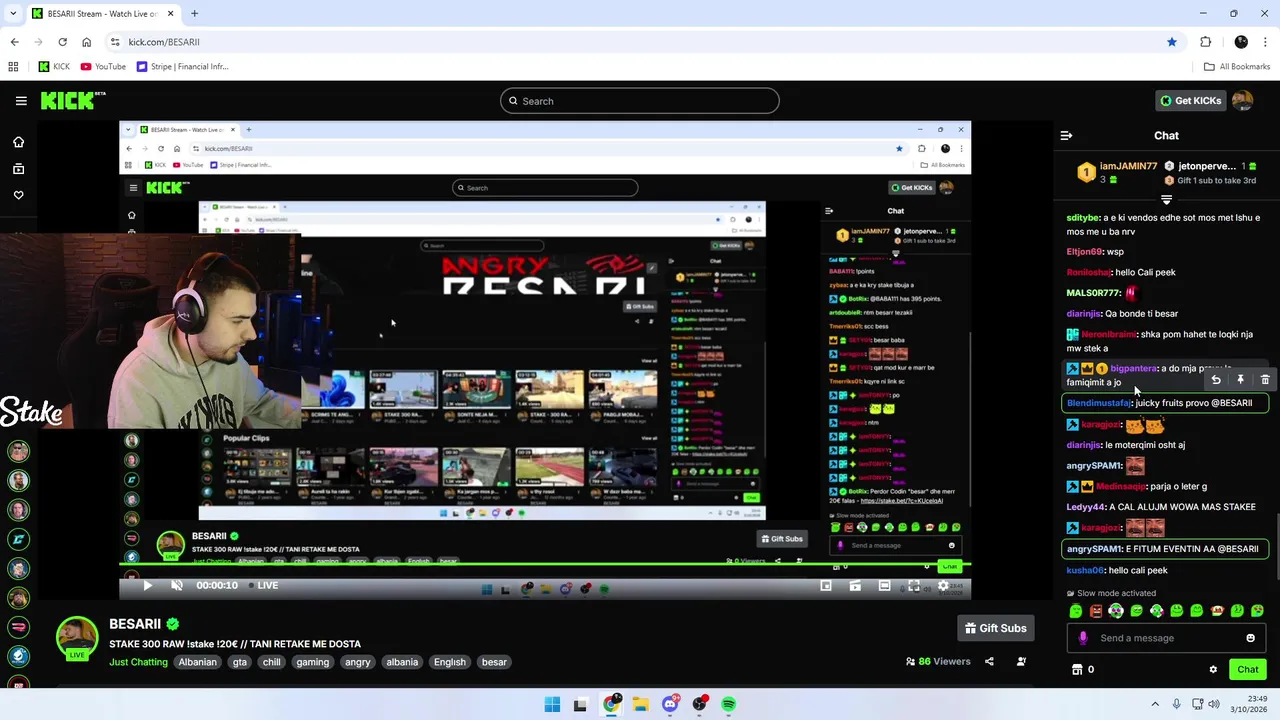
Task: Show hidden tray icons chevron
Action: pos(1155,704)
